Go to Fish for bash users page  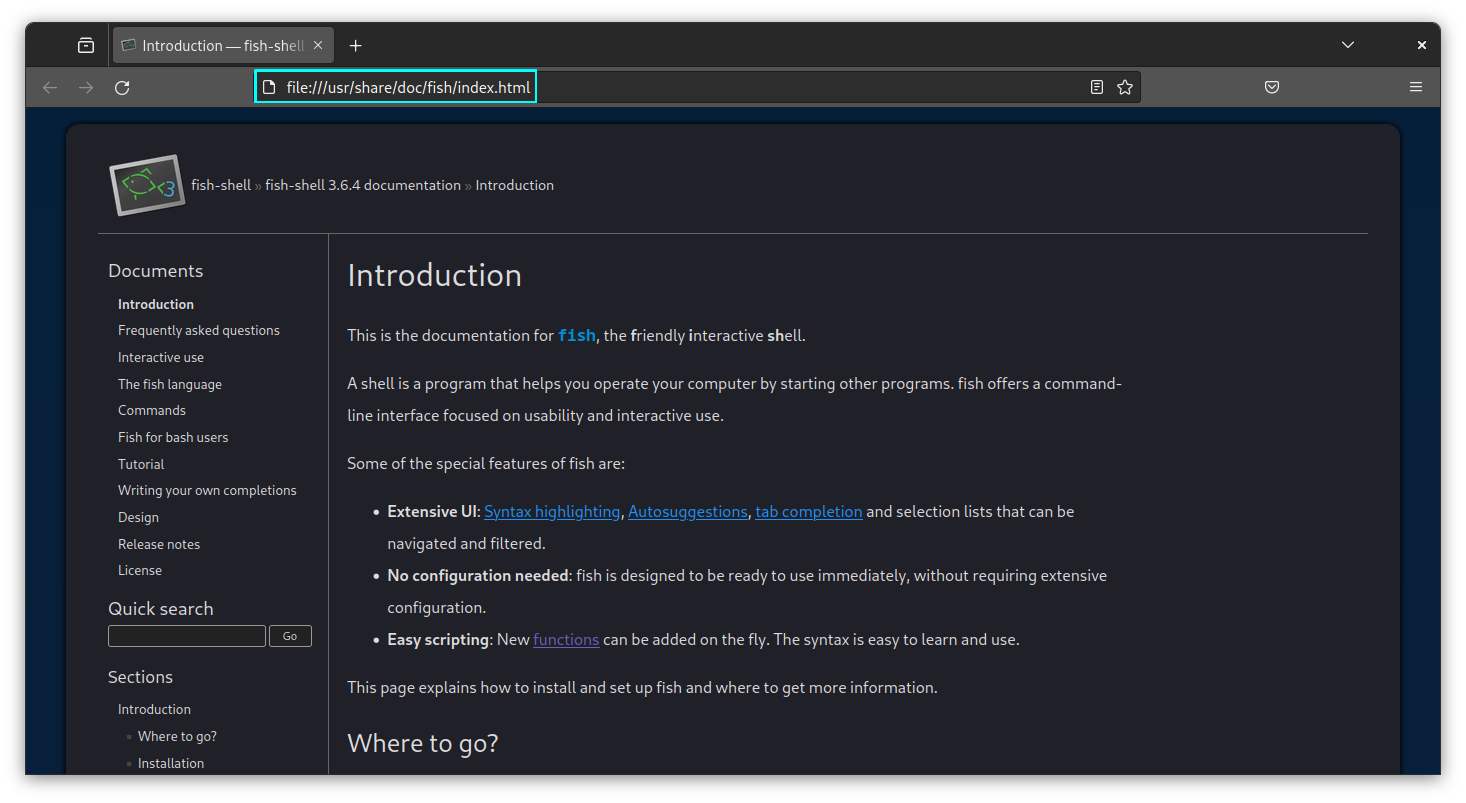pos(173,438)
